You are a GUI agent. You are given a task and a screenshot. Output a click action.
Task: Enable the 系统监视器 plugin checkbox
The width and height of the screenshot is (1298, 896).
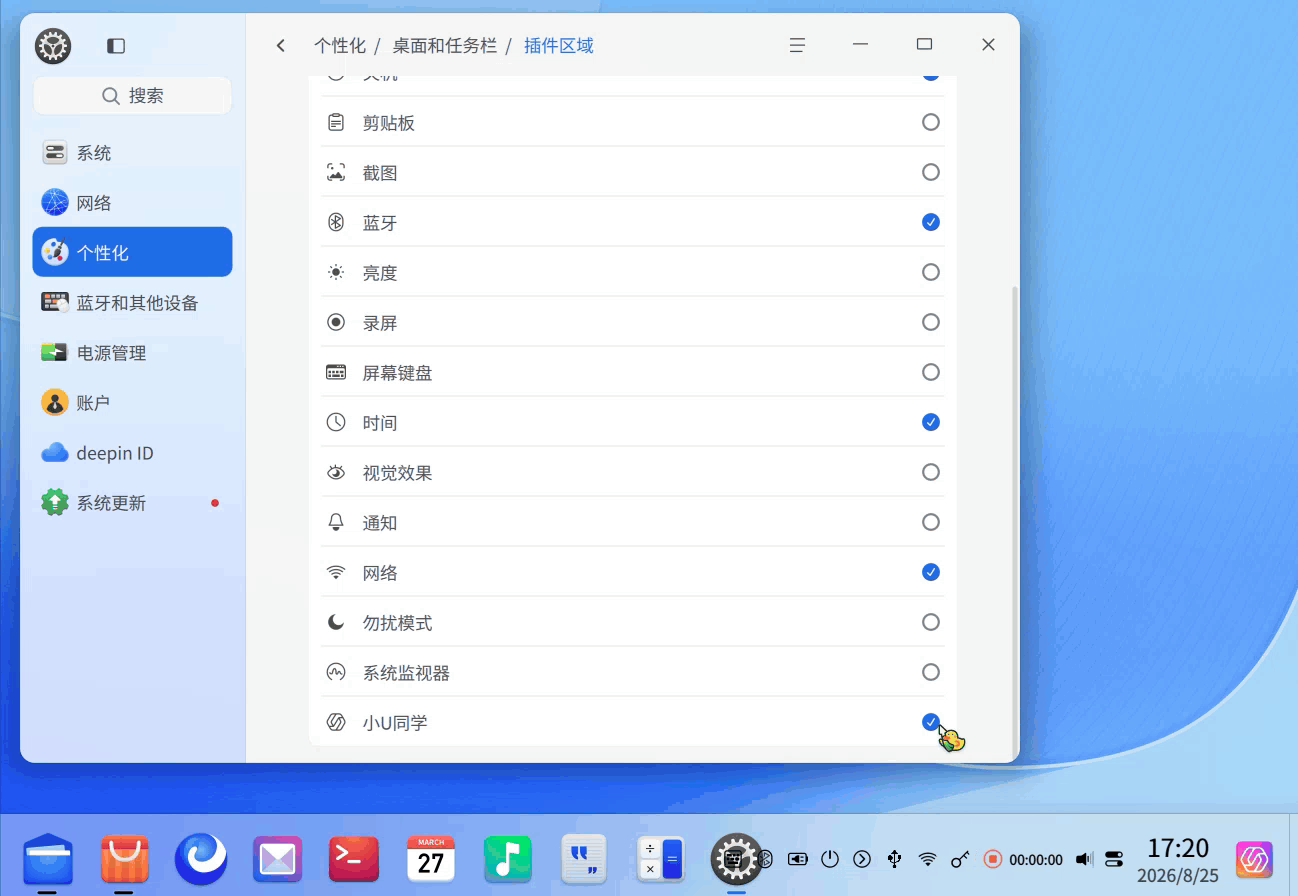pyautogui.click(x=931, y=672)
